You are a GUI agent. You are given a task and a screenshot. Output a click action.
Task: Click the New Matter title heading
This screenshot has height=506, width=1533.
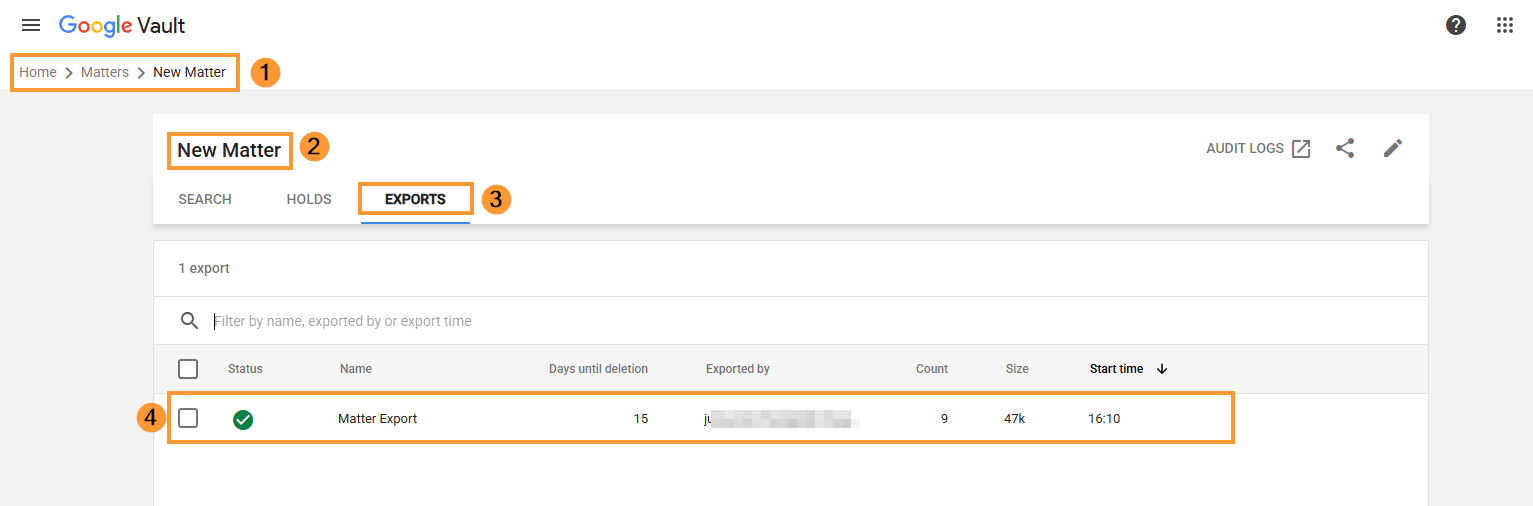(x=229, y=150)
